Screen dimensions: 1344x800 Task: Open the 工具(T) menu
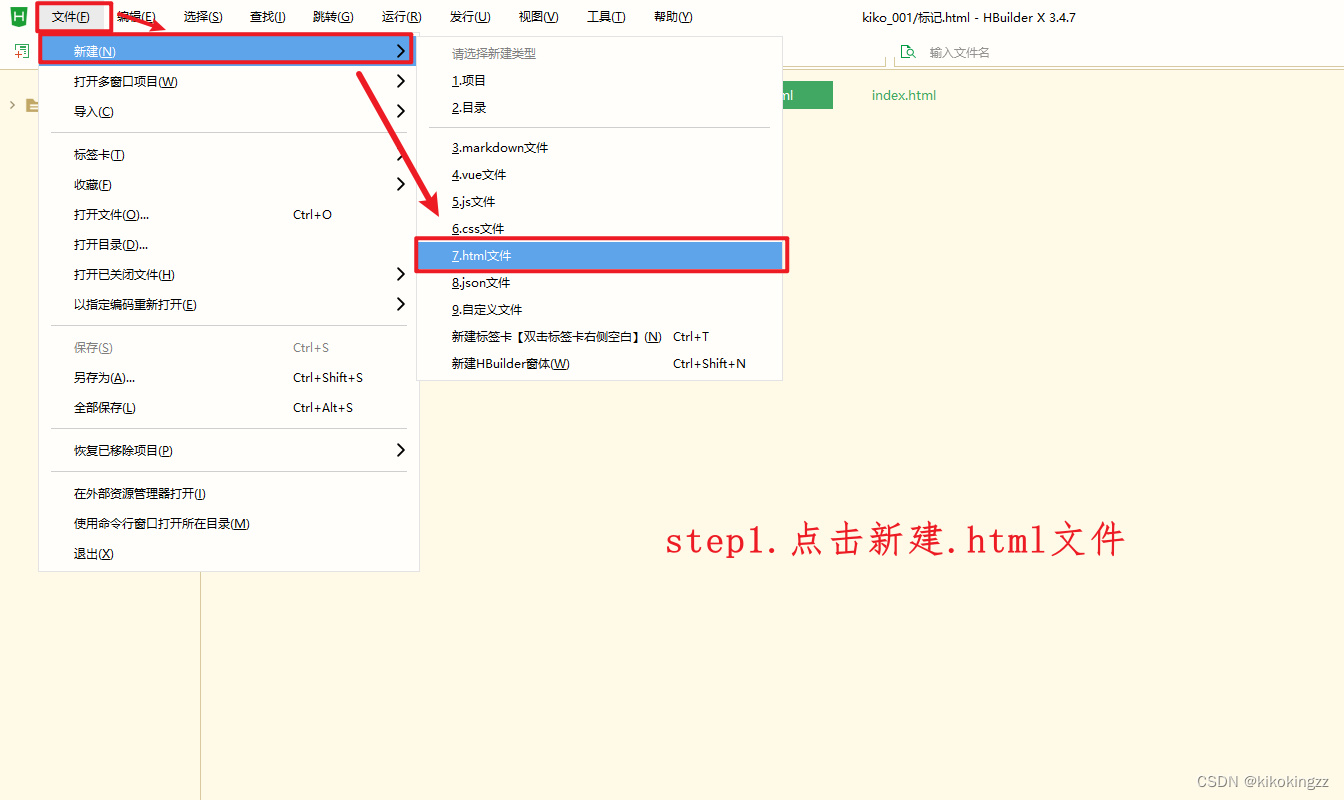(x=606, y=17)
